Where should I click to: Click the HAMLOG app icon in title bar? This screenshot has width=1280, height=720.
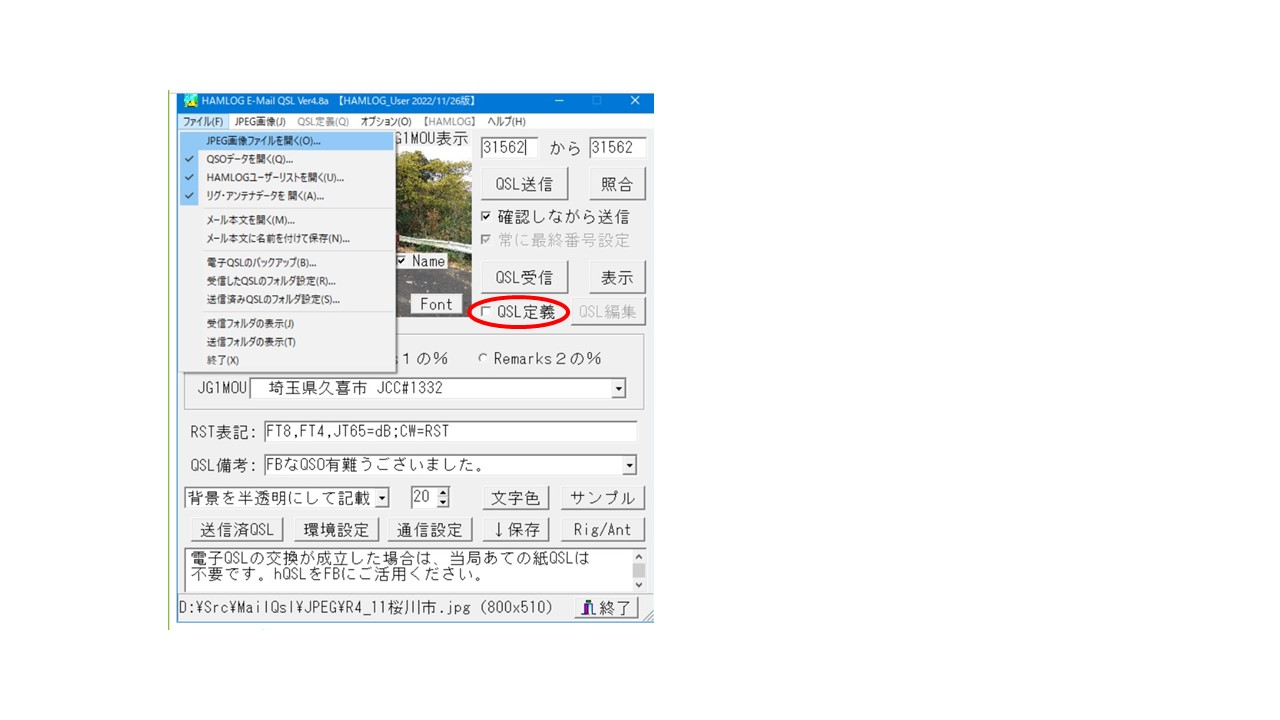pyautogui.click(x=190, y=101)
